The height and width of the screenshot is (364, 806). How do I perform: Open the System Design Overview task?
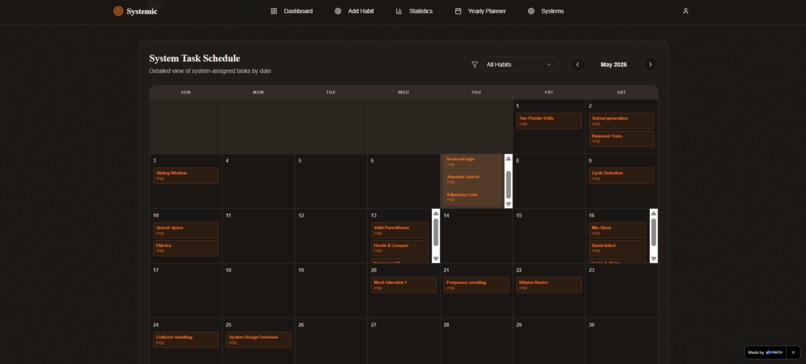tap(259, 339)
